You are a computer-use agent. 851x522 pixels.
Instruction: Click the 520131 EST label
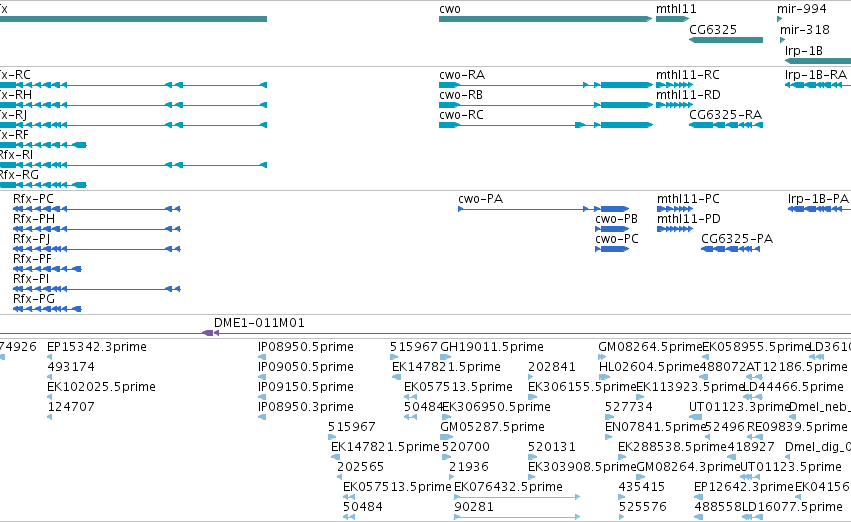(551, 447)
